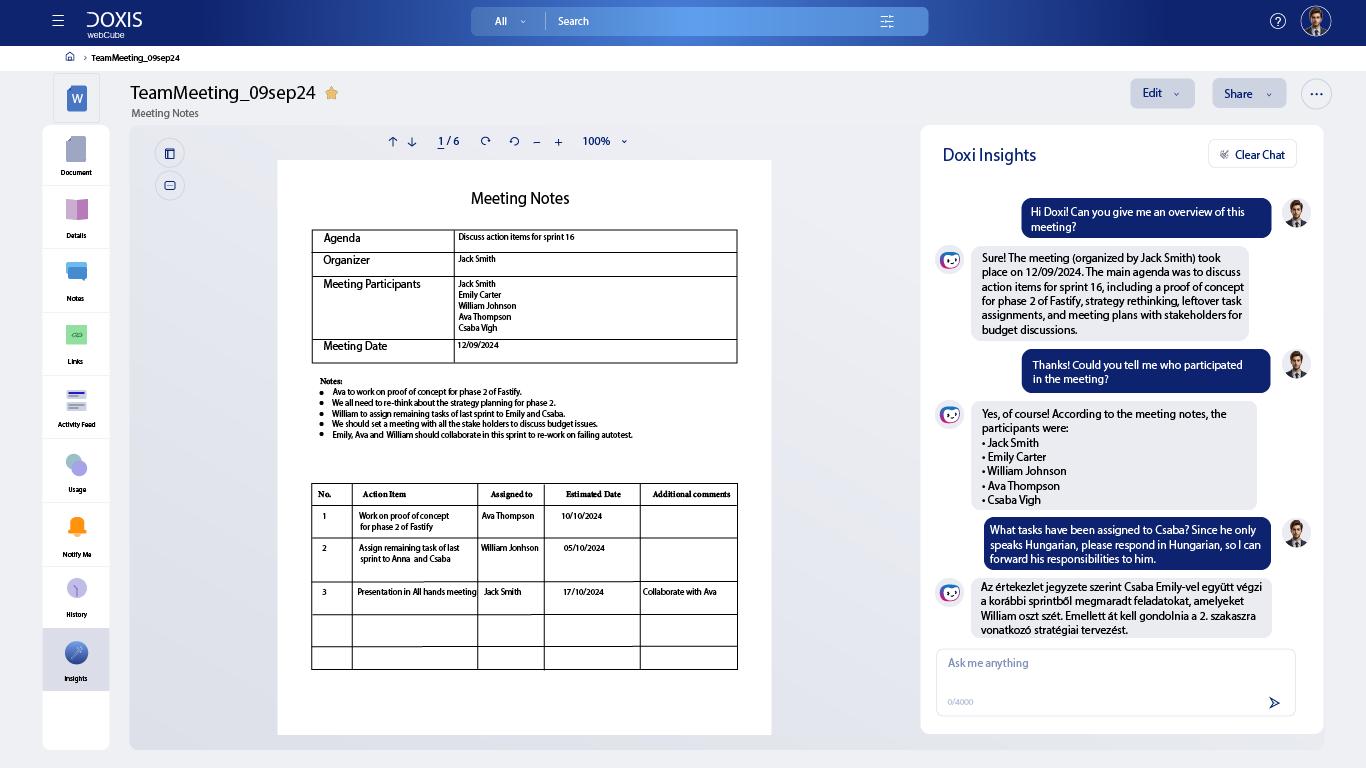Rotate the document page clockwise
Screen dimensions: 1366x768
tap(485, 141)
